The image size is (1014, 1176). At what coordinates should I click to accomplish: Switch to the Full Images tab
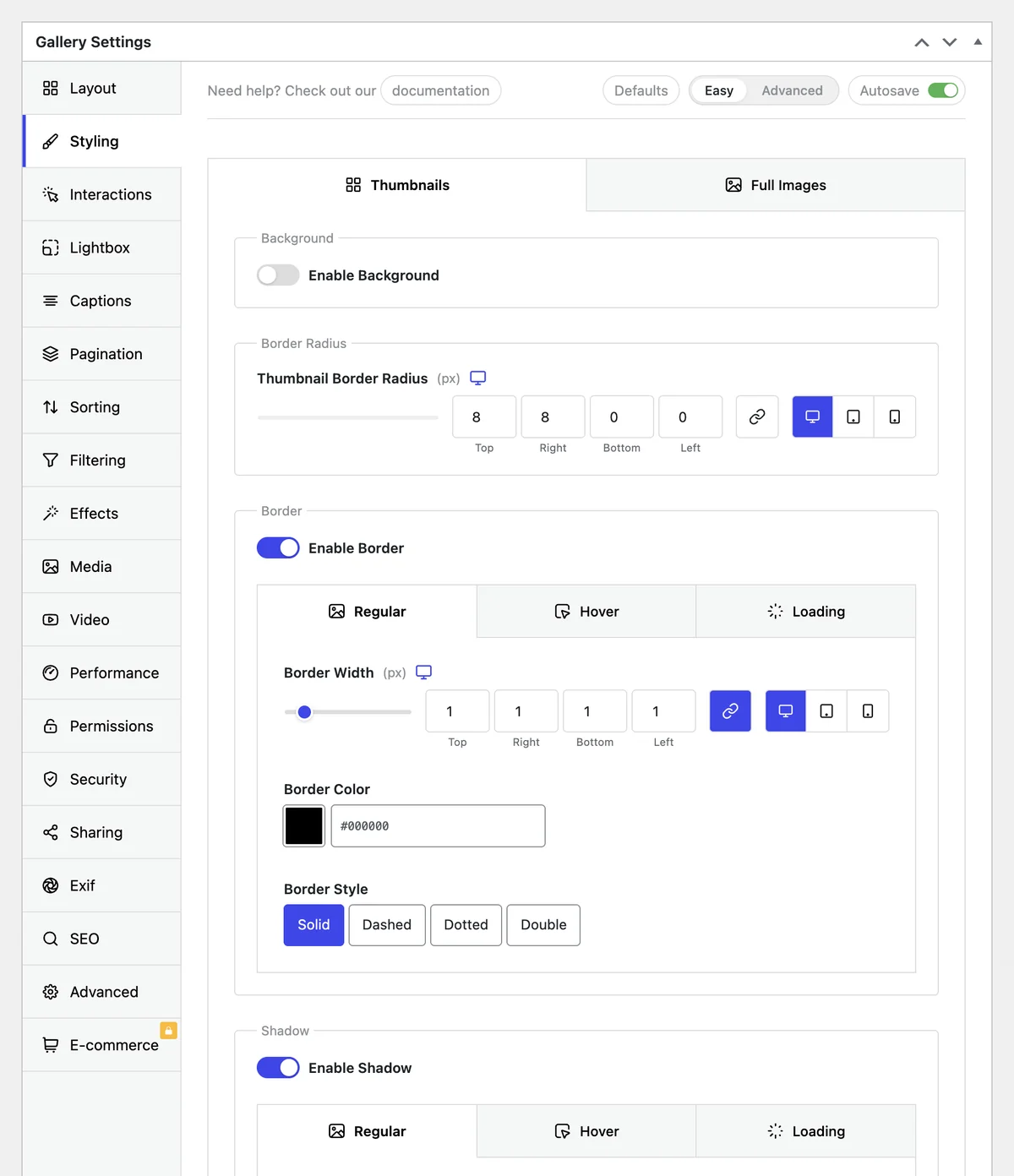click(776, 185)
